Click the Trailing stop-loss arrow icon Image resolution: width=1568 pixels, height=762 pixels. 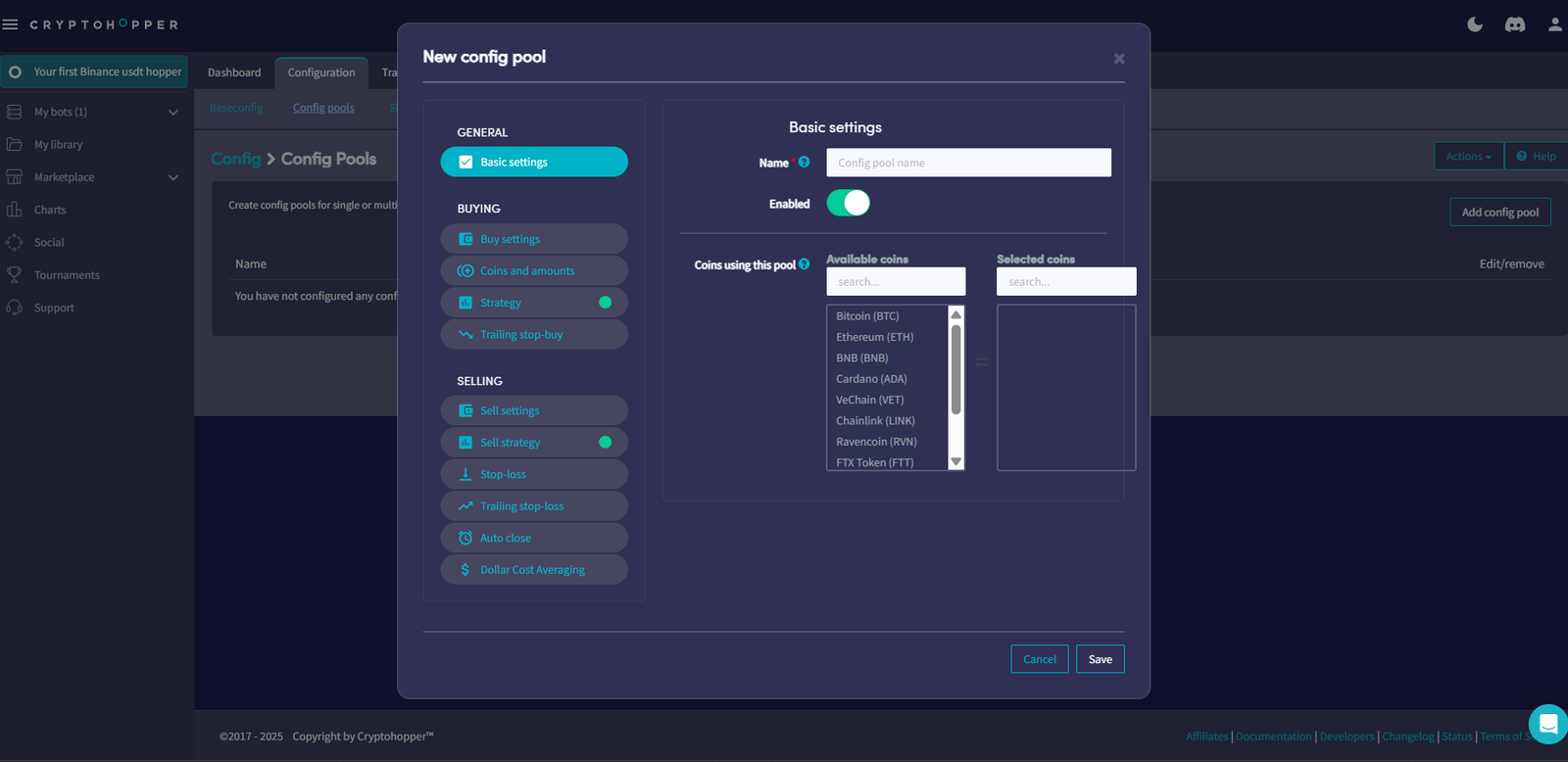click(x=465, y=505)
